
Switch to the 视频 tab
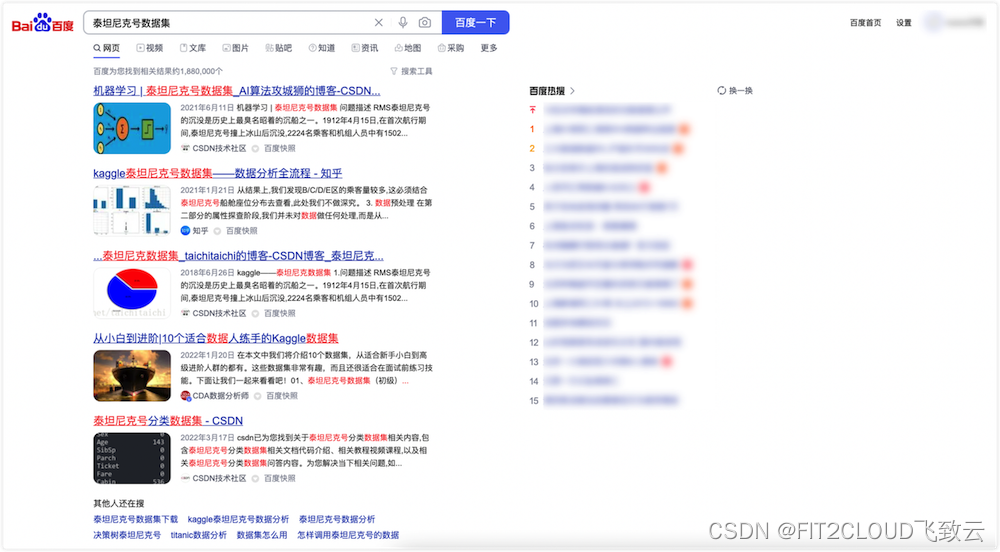click(x=150, y=48)
